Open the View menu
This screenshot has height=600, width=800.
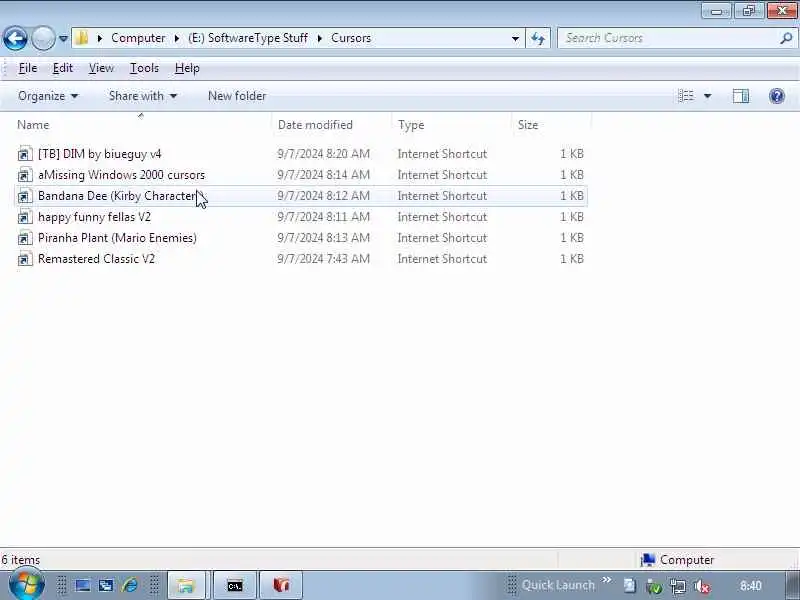101,68
